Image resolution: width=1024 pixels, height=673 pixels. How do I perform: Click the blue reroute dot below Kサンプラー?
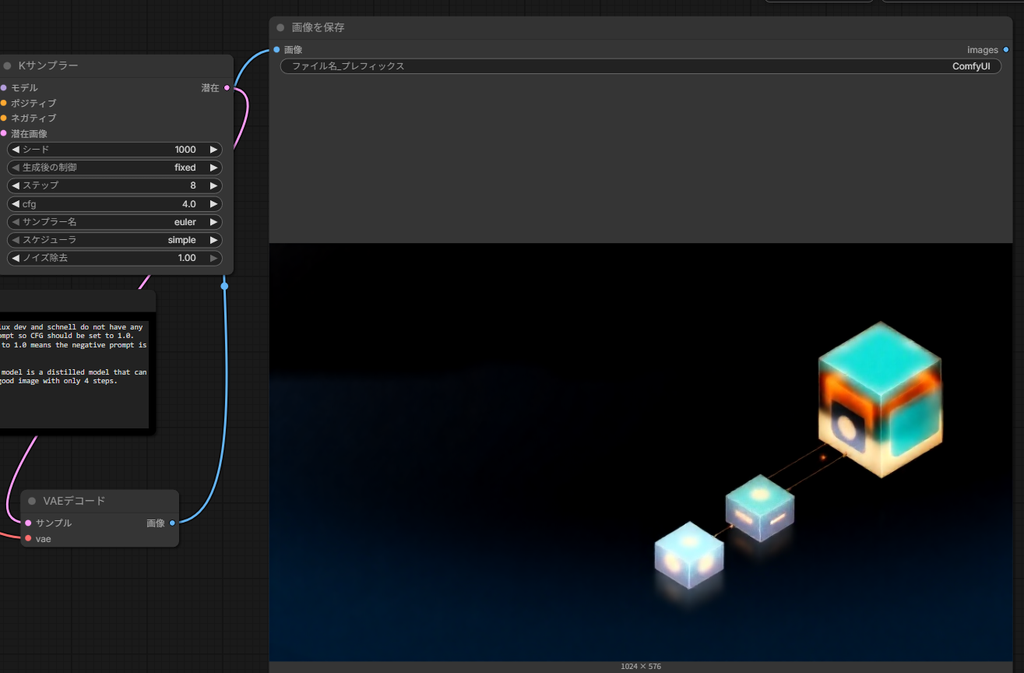click(x=225, y=286)
